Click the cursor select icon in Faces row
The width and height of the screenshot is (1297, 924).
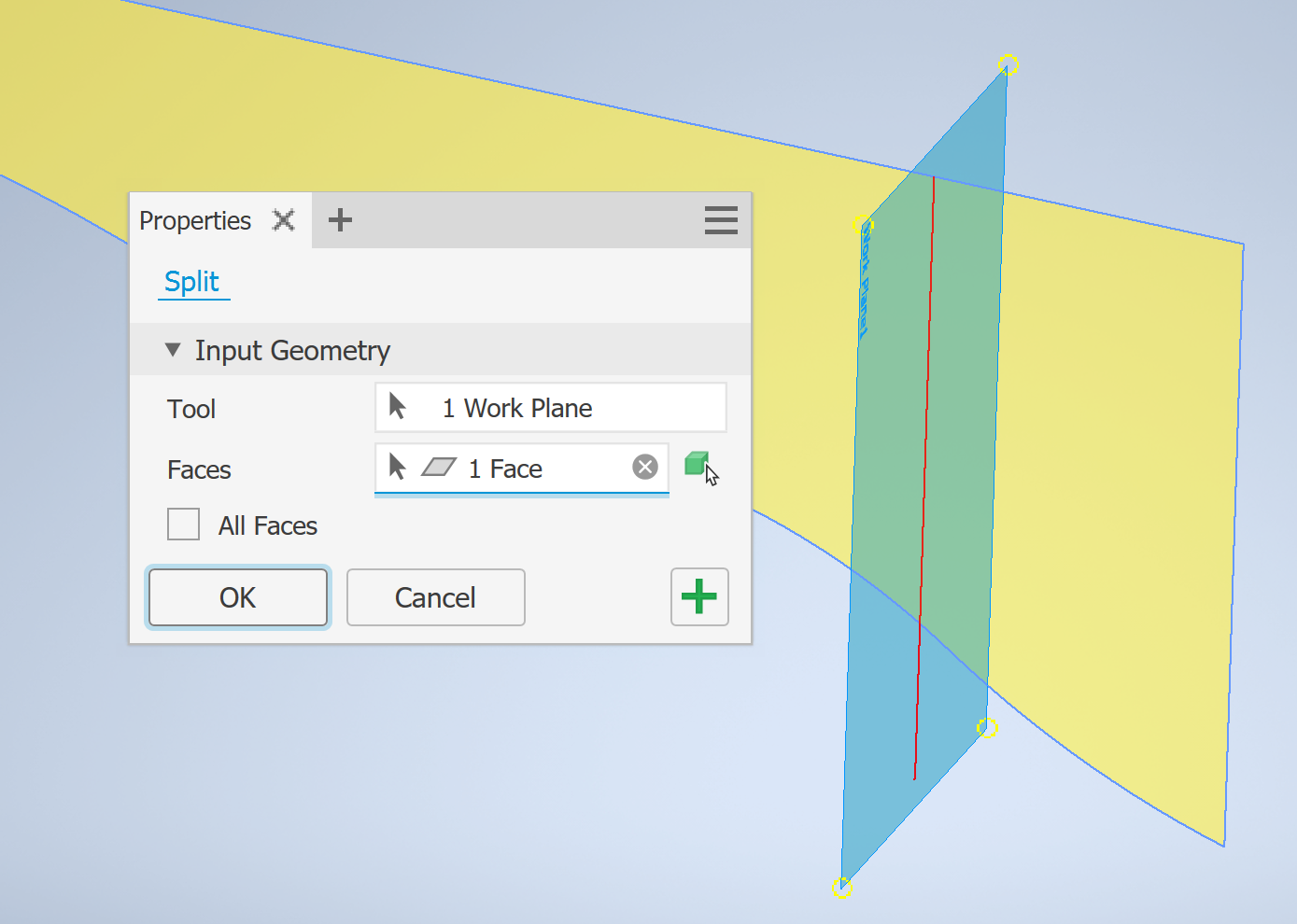397,468
